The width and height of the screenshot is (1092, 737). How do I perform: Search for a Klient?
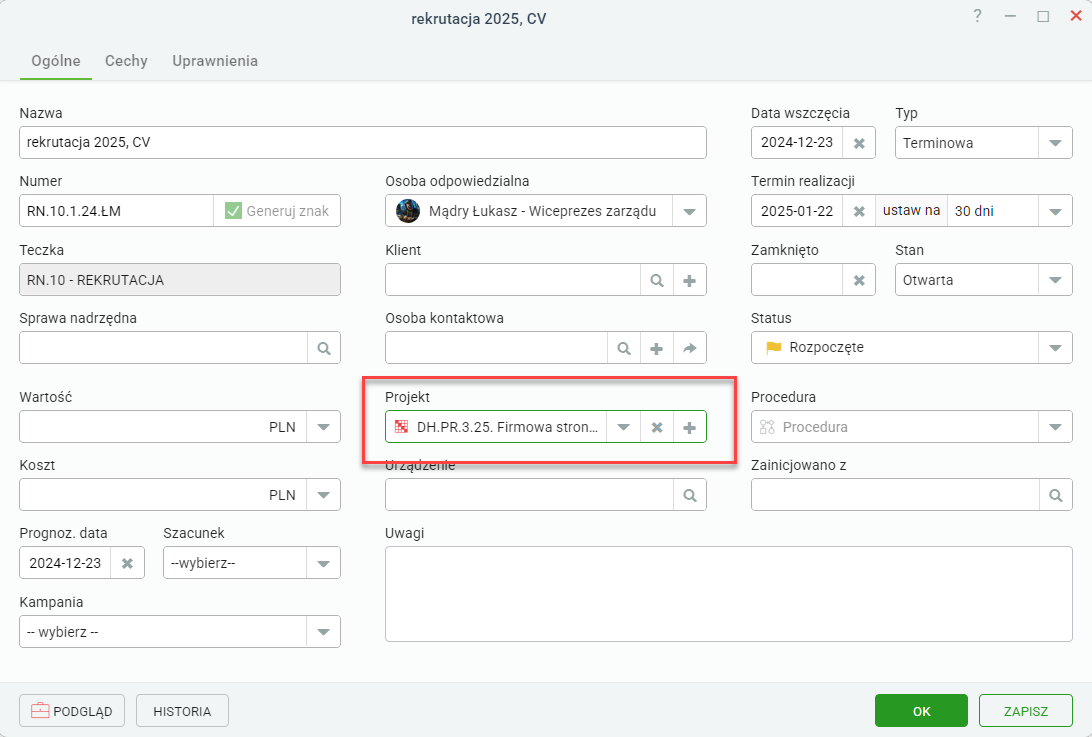click(656, 280)
